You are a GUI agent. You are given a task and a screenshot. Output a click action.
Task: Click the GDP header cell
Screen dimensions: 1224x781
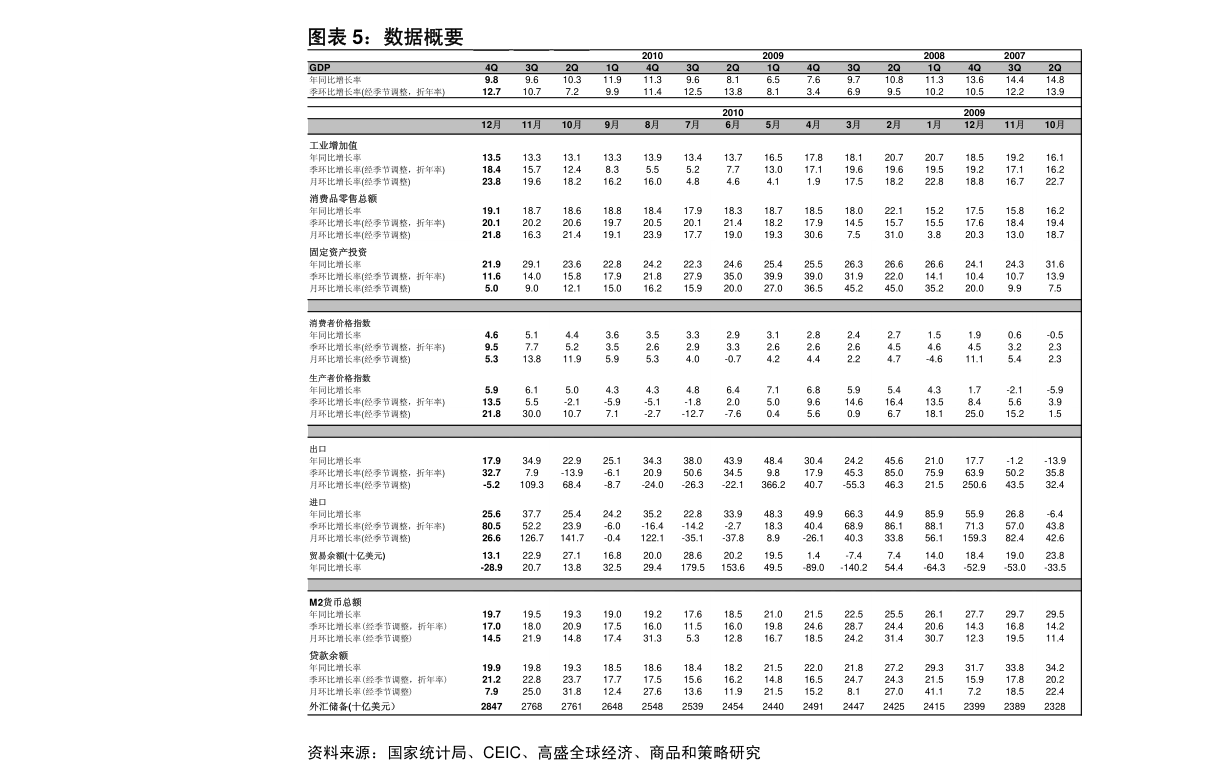[x=319, y=68]
